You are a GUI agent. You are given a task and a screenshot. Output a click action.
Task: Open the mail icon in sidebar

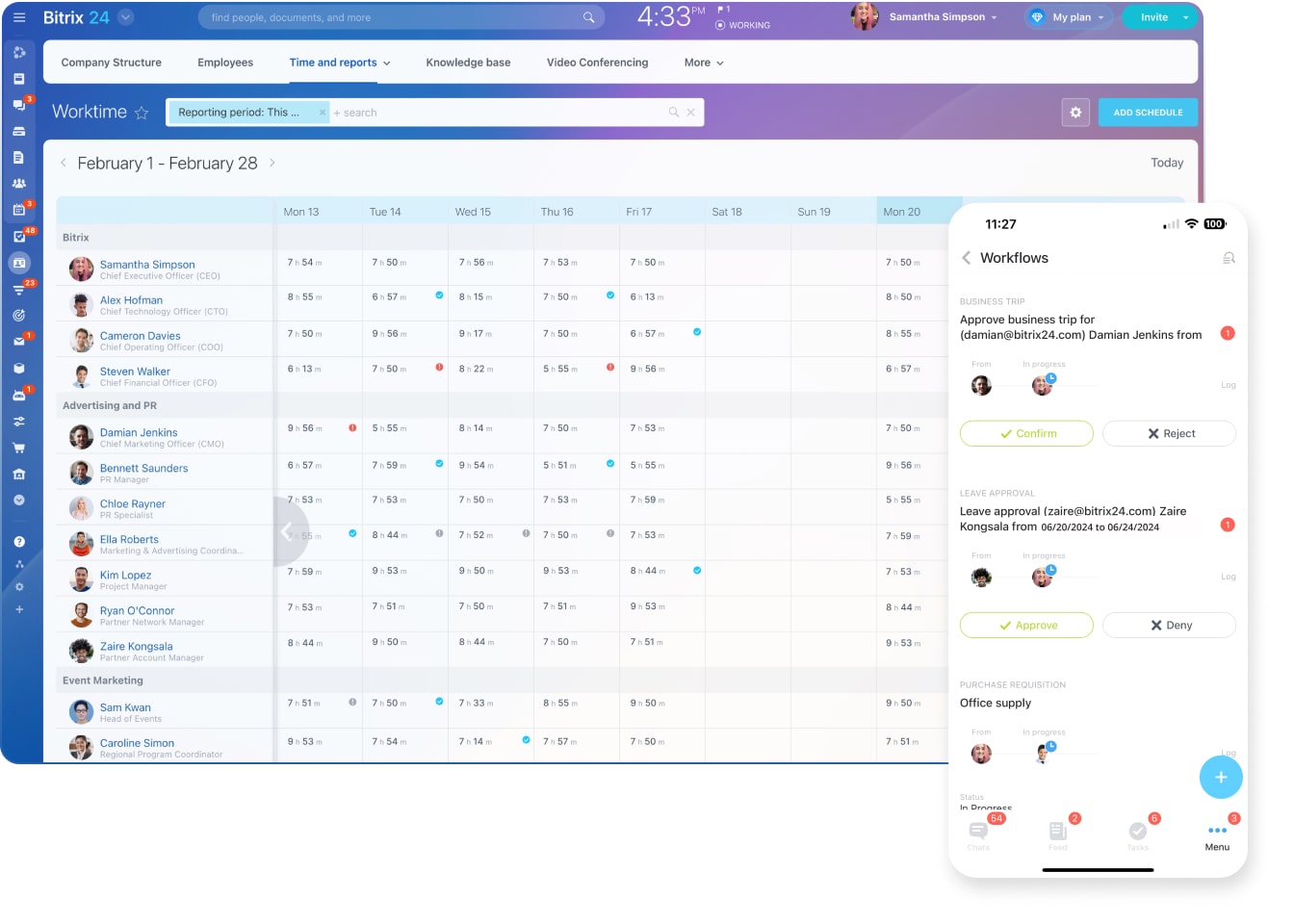tap(19, 342)
